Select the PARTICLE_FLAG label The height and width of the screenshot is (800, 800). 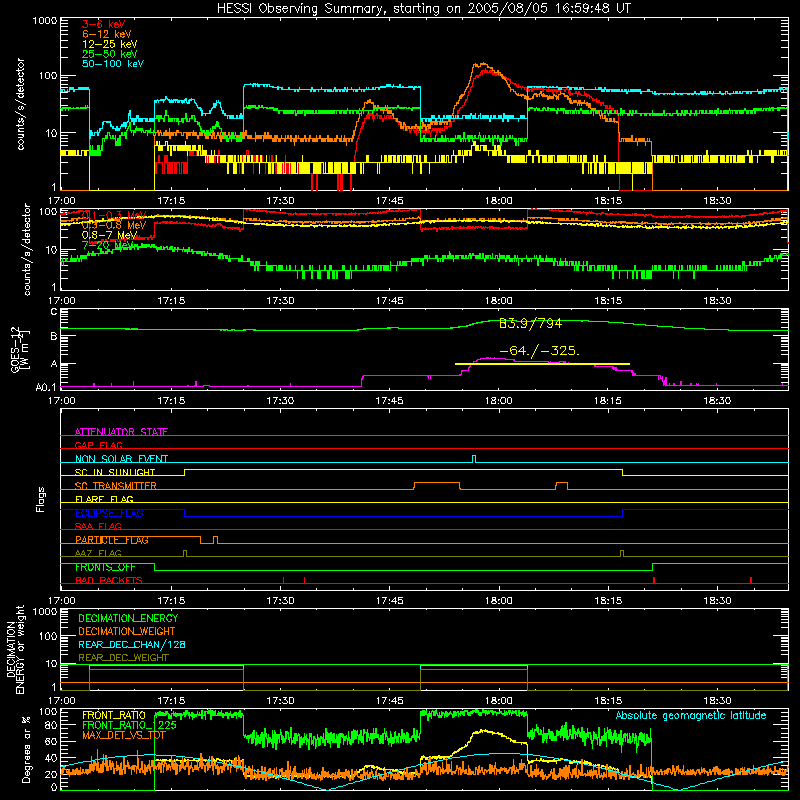(112, 540)
